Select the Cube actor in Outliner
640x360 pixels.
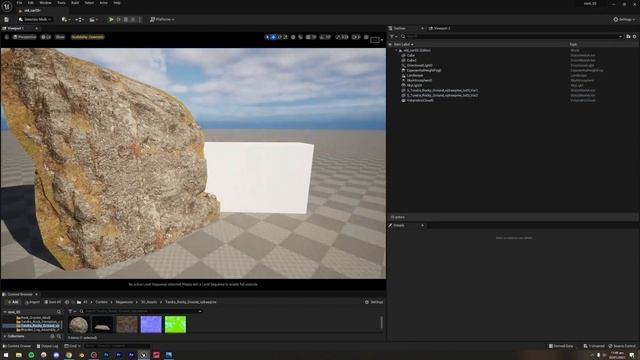[411, 56]
